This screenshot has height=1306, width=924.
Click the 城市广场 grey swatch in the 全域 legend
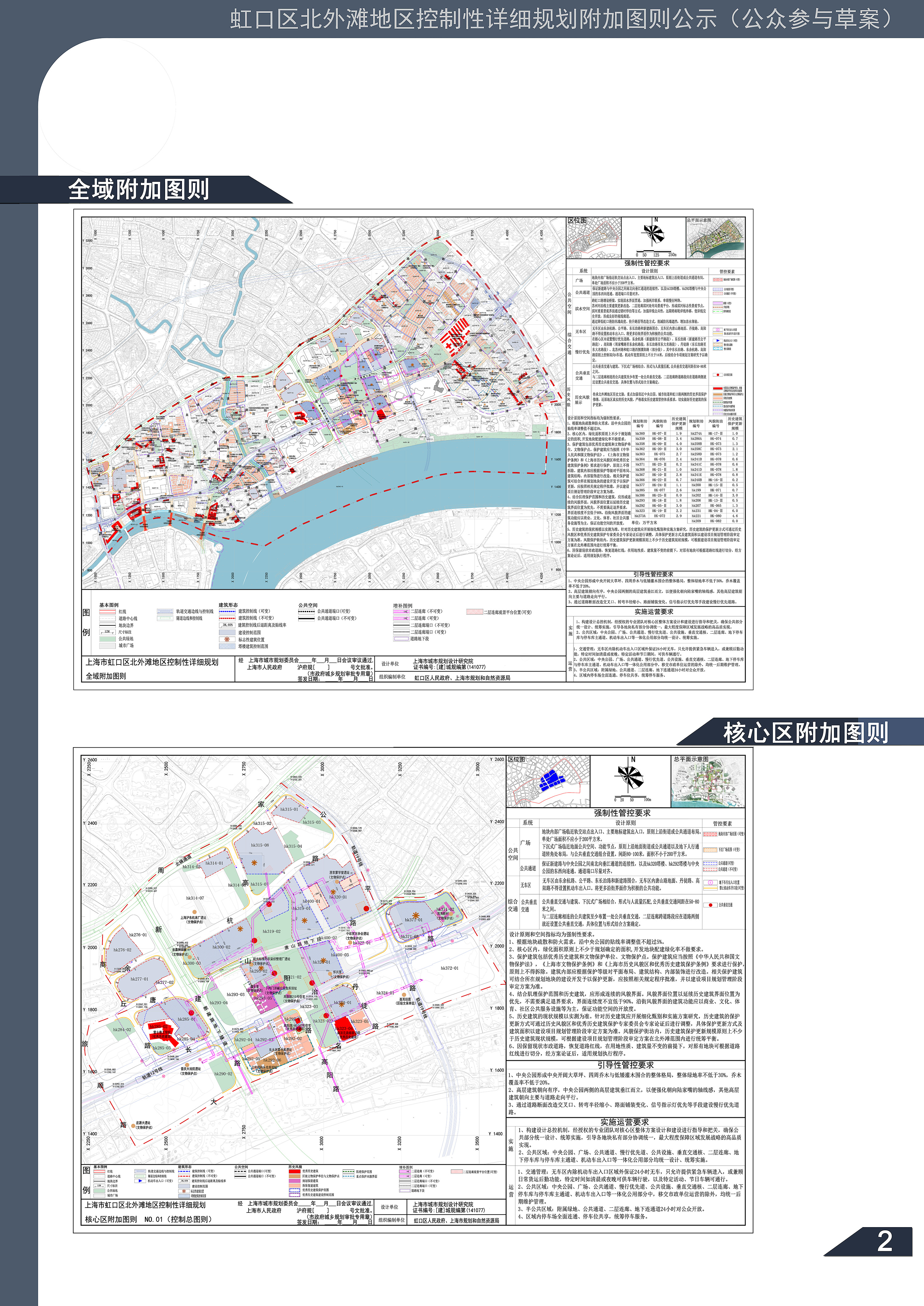tap(107, 645)
